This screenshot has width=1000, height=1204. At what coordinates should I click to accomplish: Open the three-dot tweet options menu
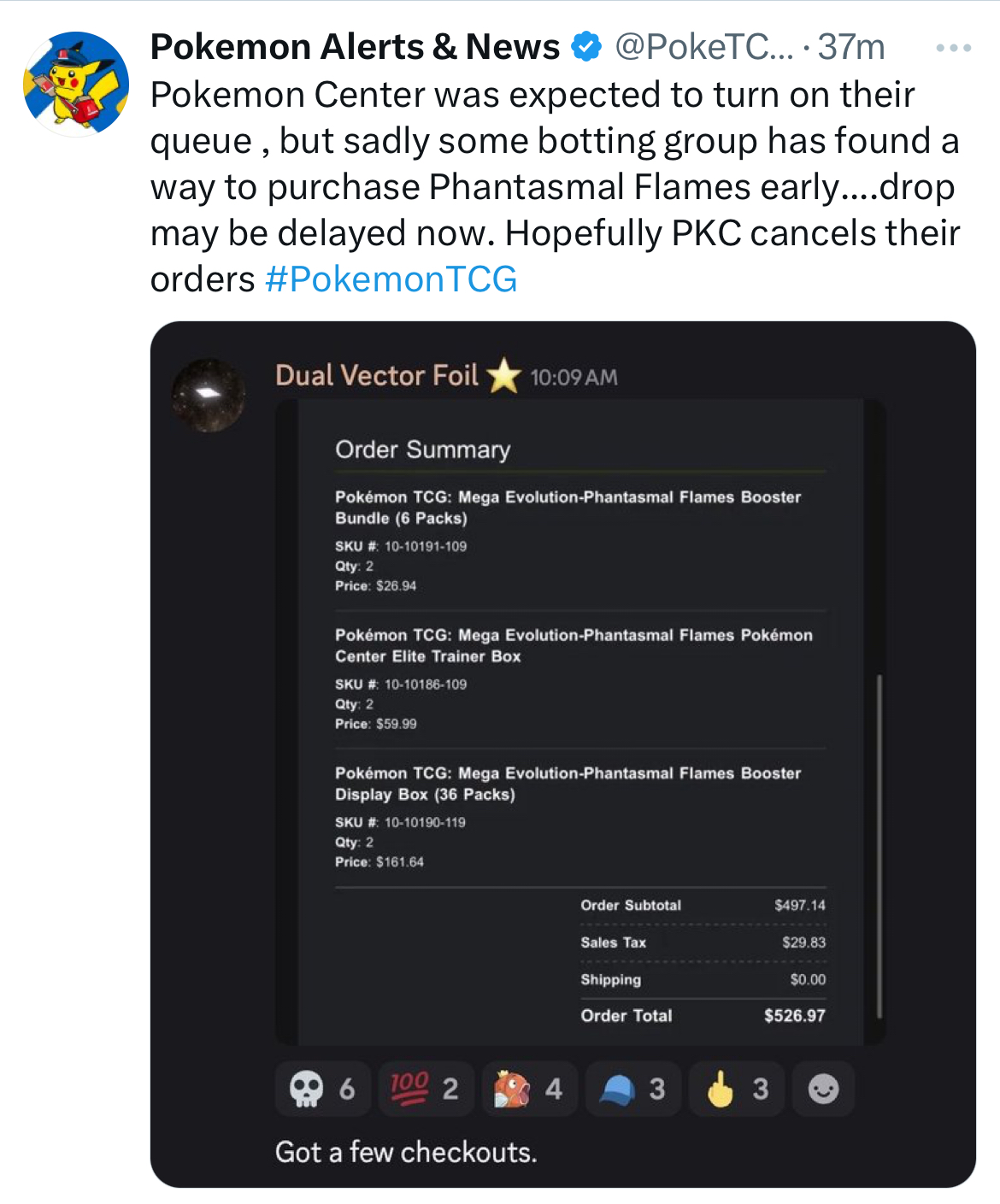(x=953, y=48)
